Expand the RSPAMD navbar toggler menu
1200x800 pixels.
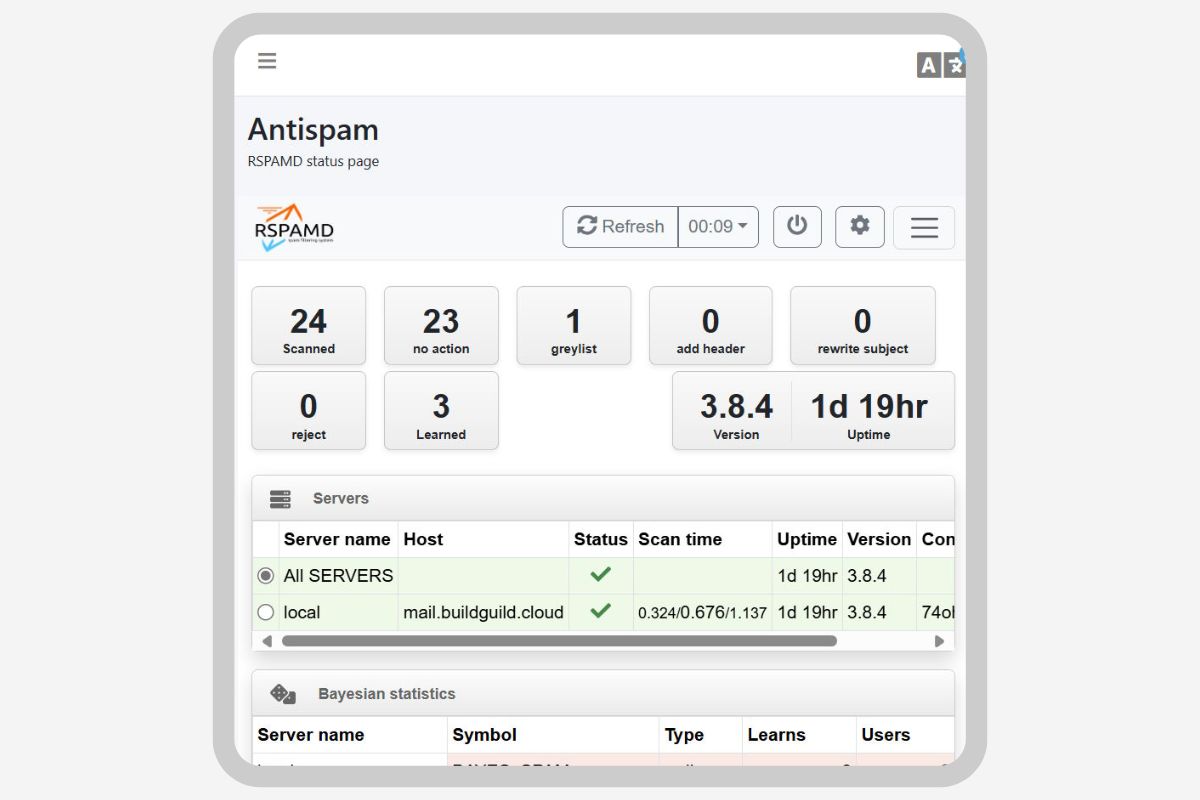[923, 228]
